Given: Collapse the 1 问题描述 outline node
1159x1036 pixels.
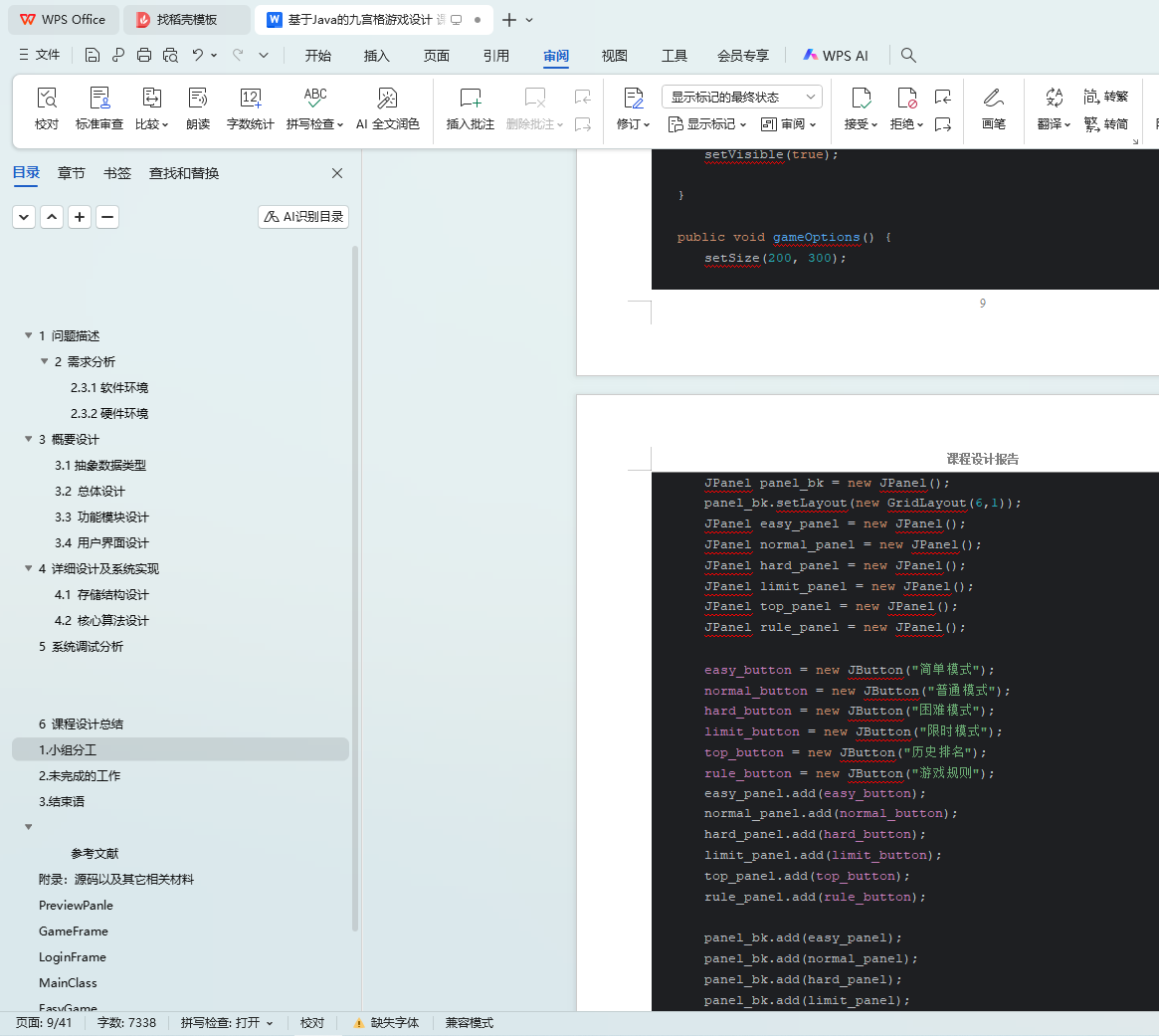Looking at the screenshot, I should coord(28,335).
